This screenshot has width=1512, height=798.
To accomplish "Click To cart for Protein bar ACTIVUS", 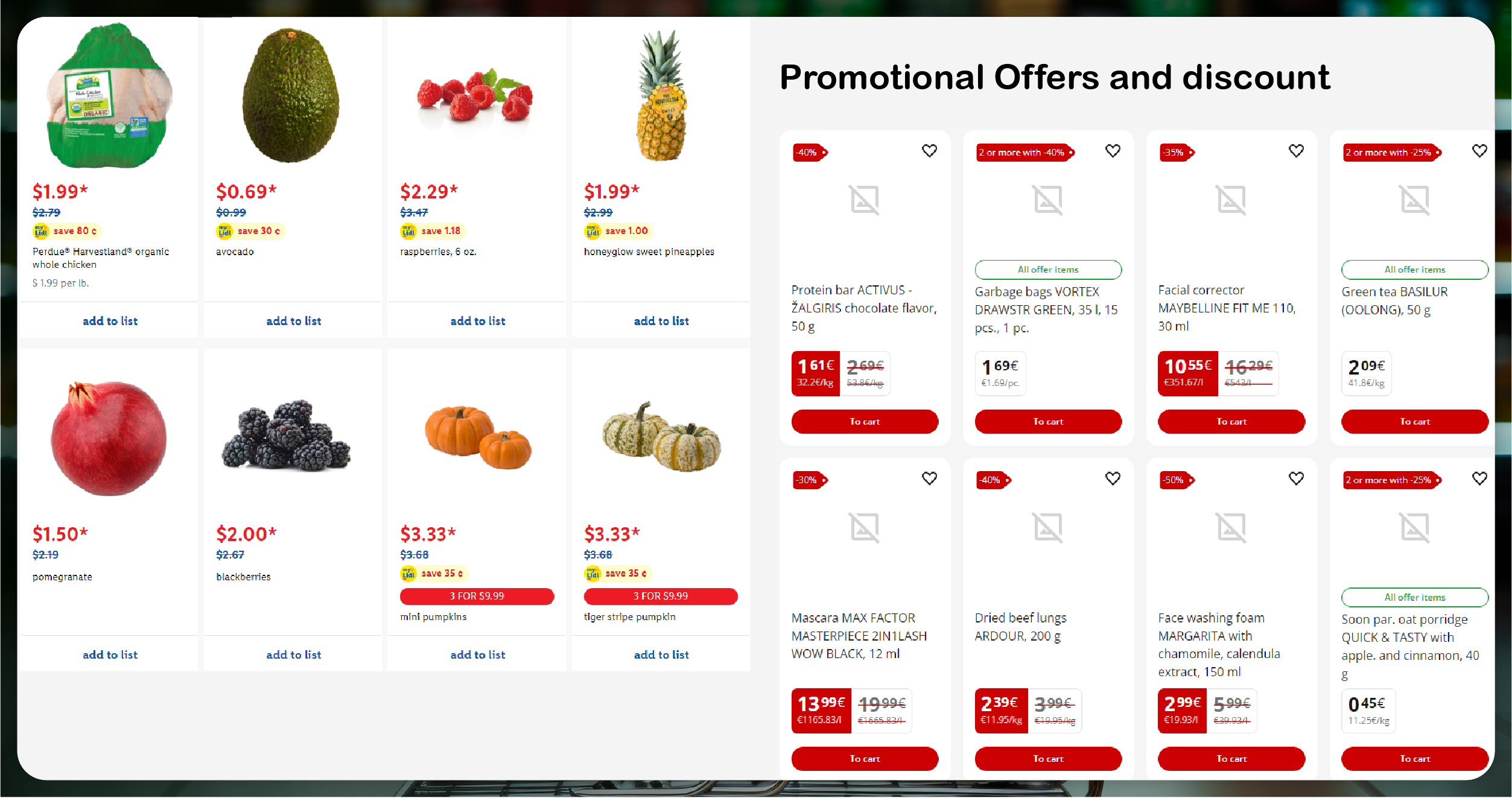I will coord(865,422).
